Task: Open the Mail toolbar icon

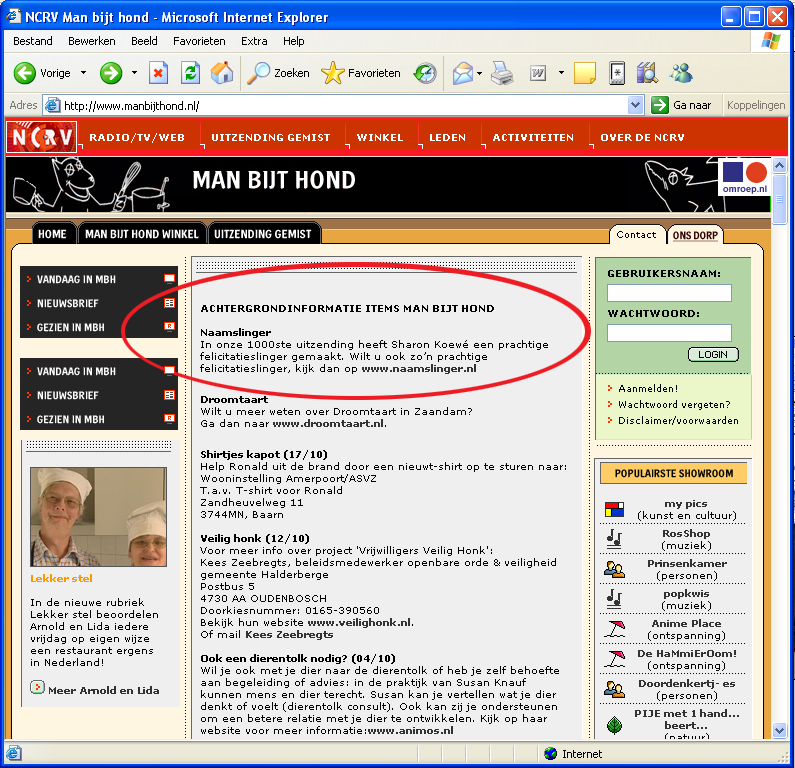Action: click(x=462, y=73)
